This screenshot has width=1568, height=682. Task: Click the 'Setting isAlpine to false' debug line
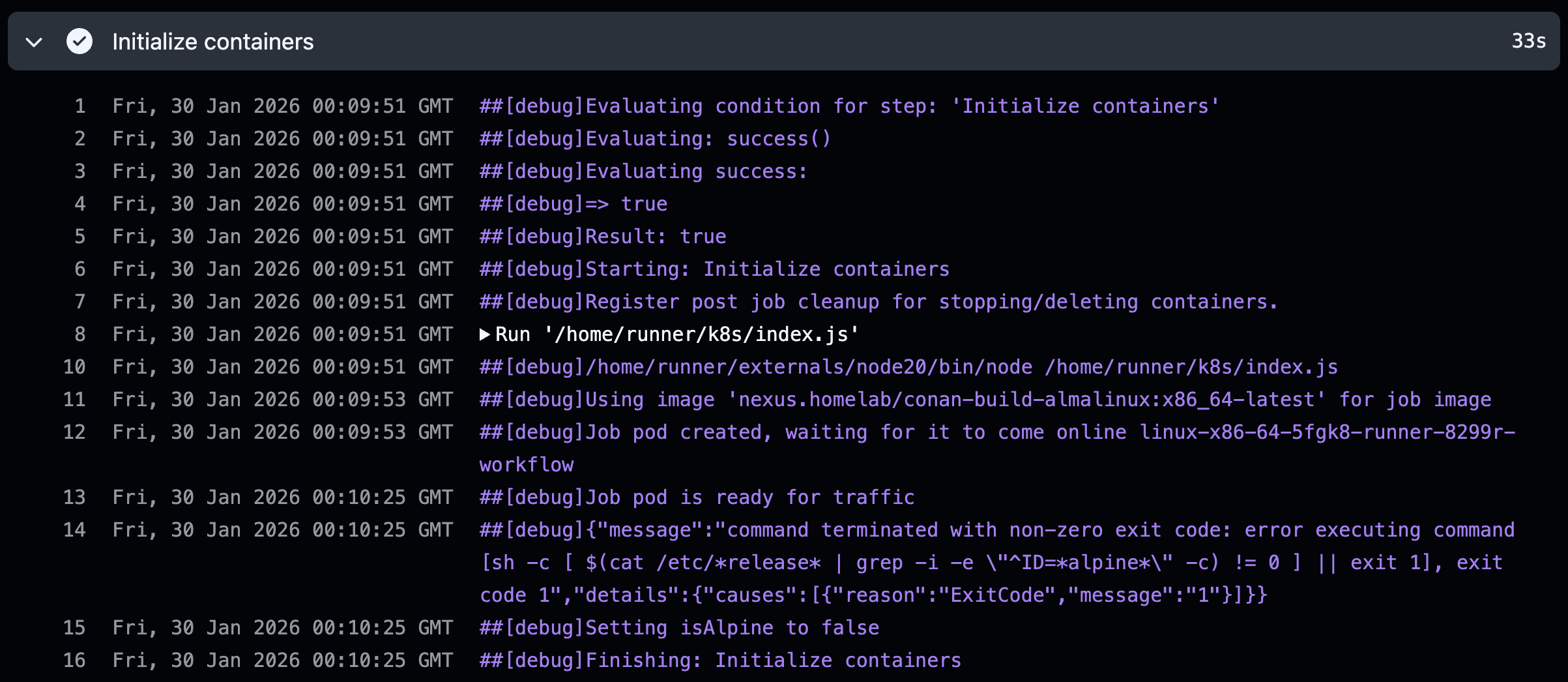point(679,628)
